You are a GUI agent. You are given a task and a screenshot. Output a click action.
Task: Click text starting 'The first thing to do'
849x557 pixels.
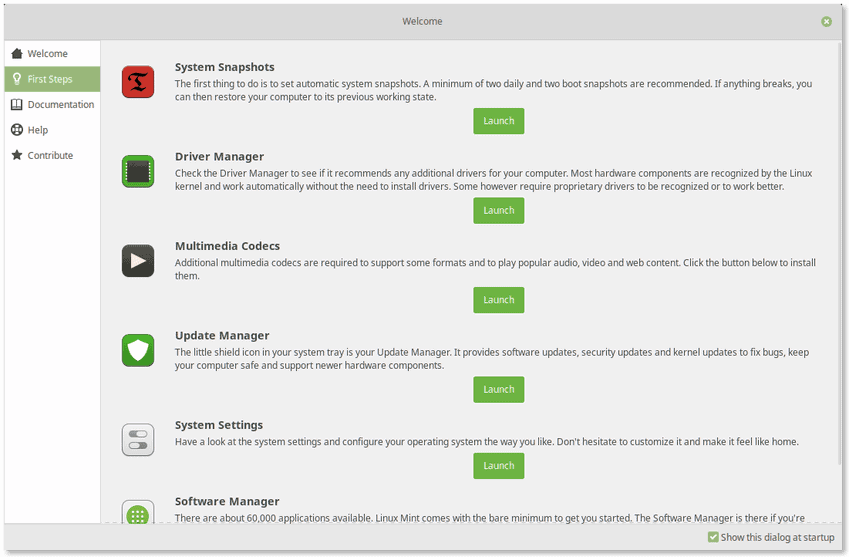coord(493,90)
